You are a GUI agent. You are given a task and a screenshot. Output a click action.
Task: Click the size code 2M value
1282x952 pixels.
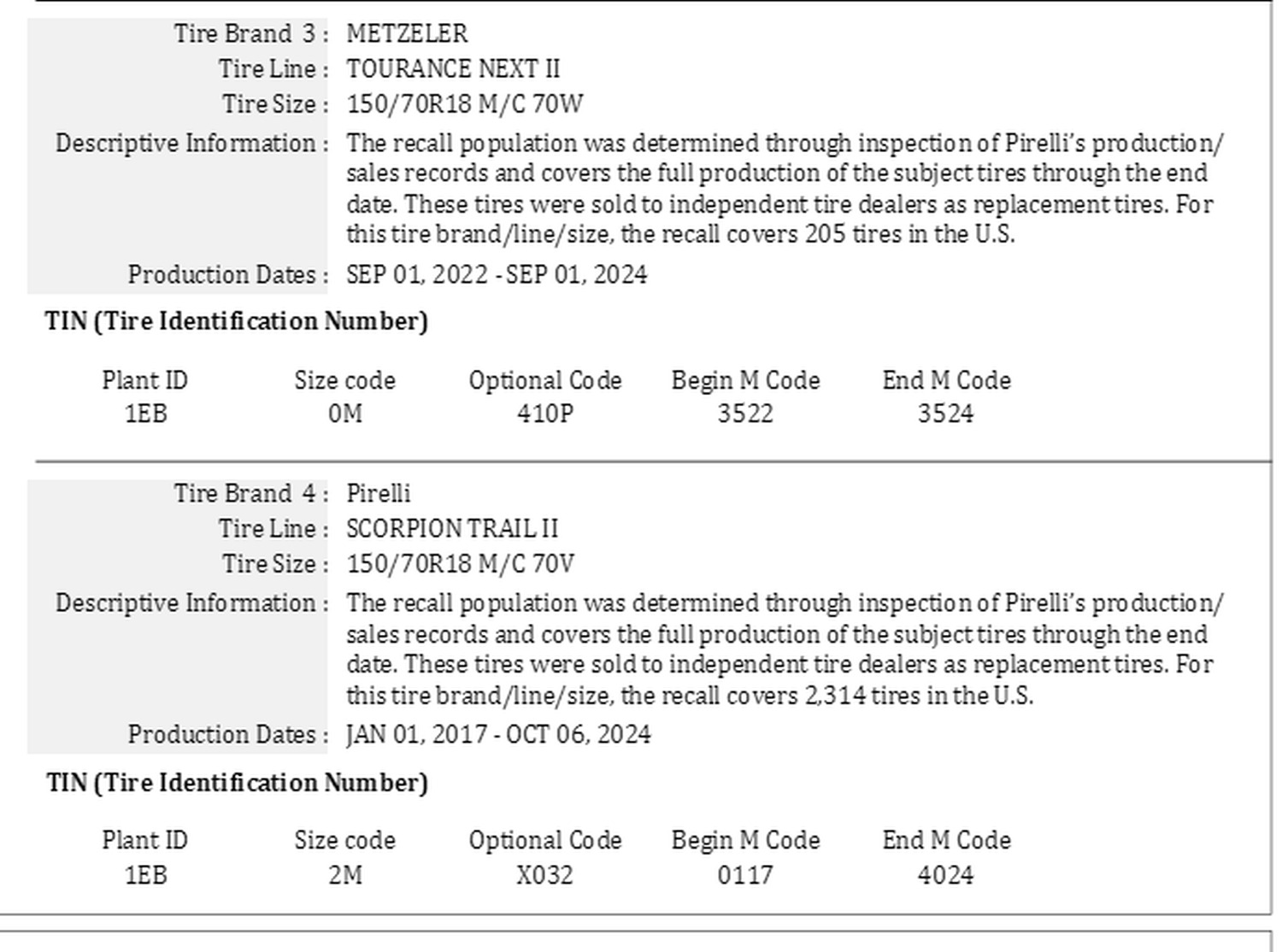click(345, 876)
